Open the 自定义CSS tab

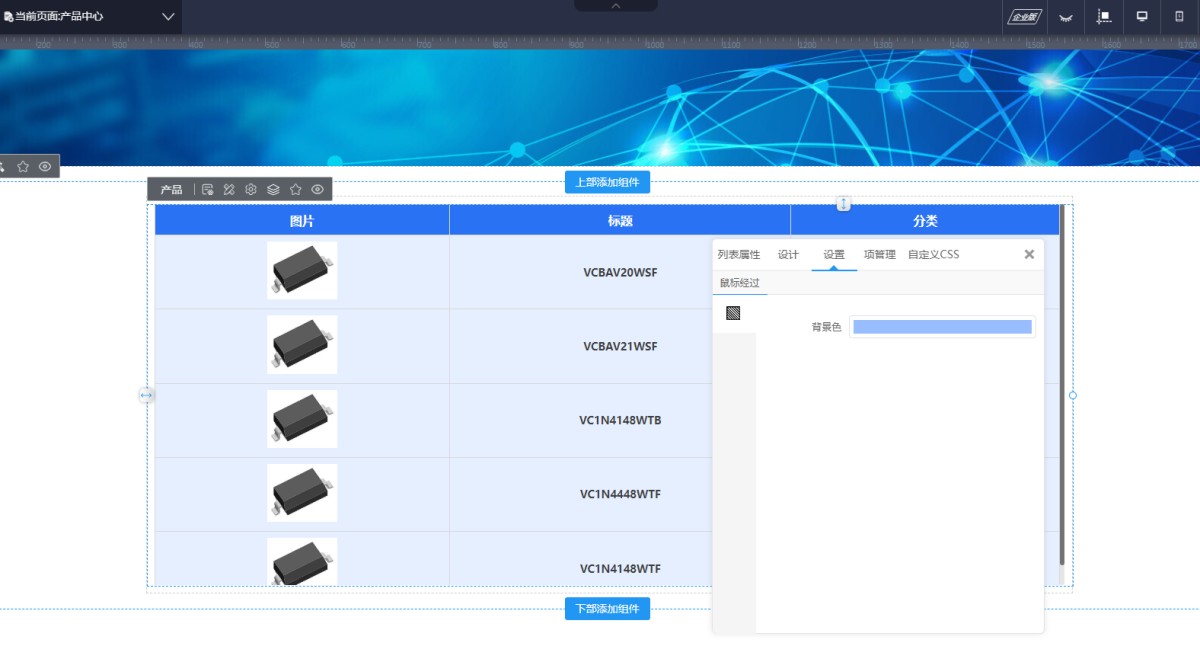(x=933, y=254)
